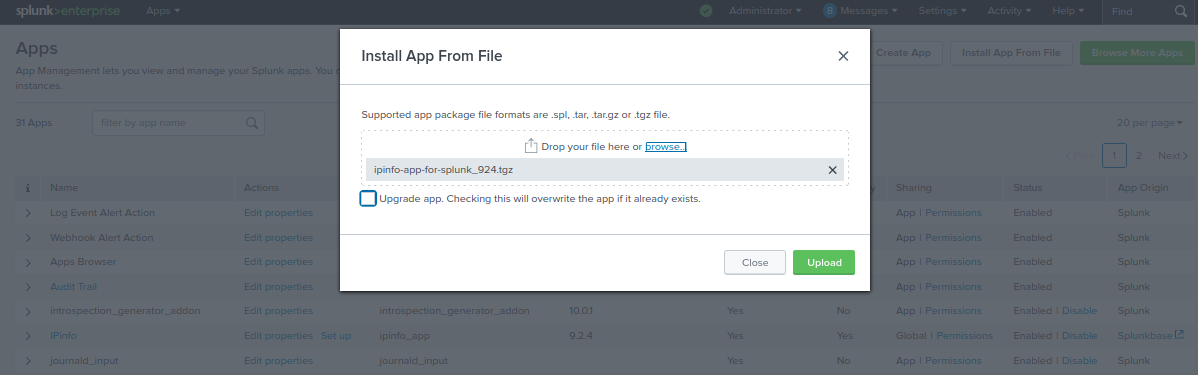Click the upload file icon in drop zone
Image resolution: width=1198 pixels, height=375 pixels.
pos(531,146)
